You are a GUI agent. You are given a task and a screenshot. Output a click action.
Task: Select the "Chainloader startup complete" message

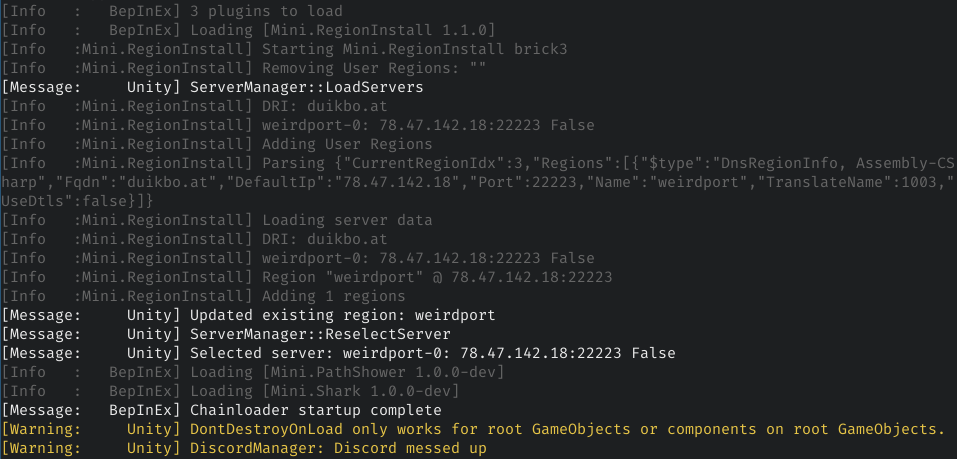pos(315,410)
